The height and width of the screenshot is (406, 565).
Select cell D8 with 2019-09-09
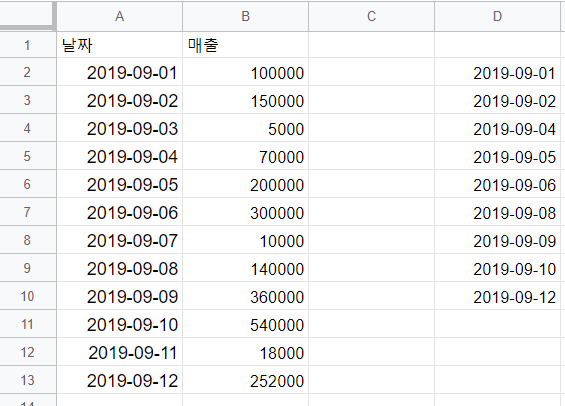point(497,240)
